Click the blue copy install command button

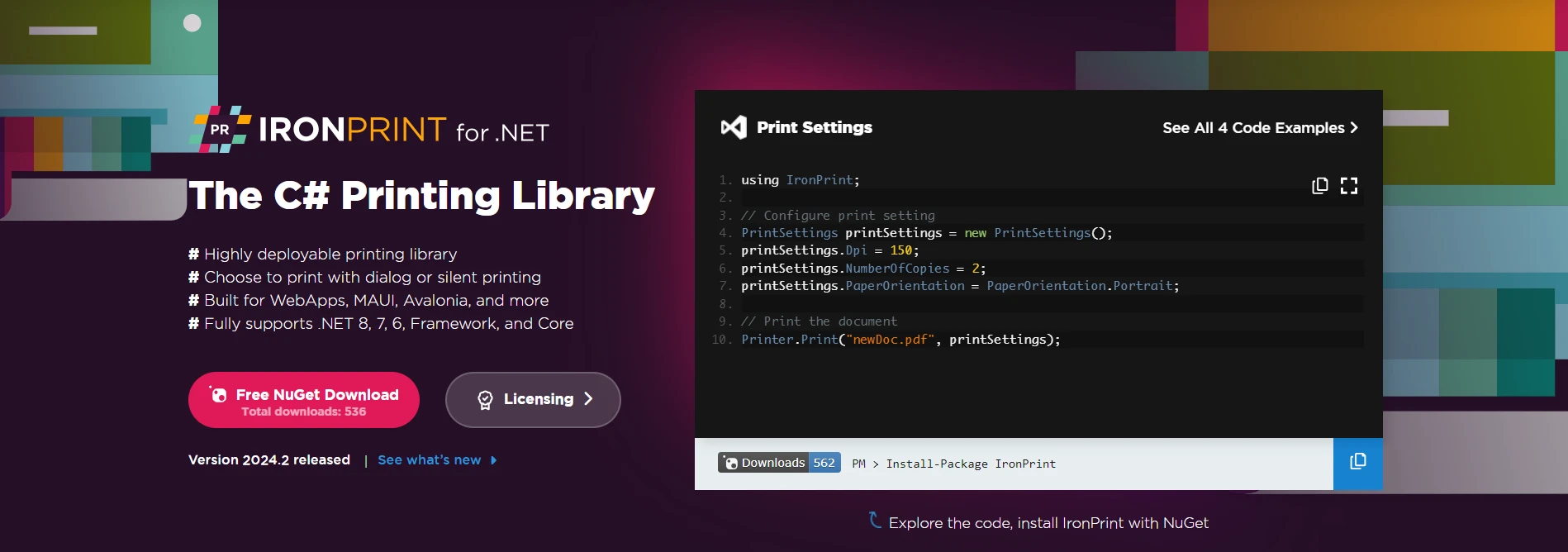point(1357,463)
